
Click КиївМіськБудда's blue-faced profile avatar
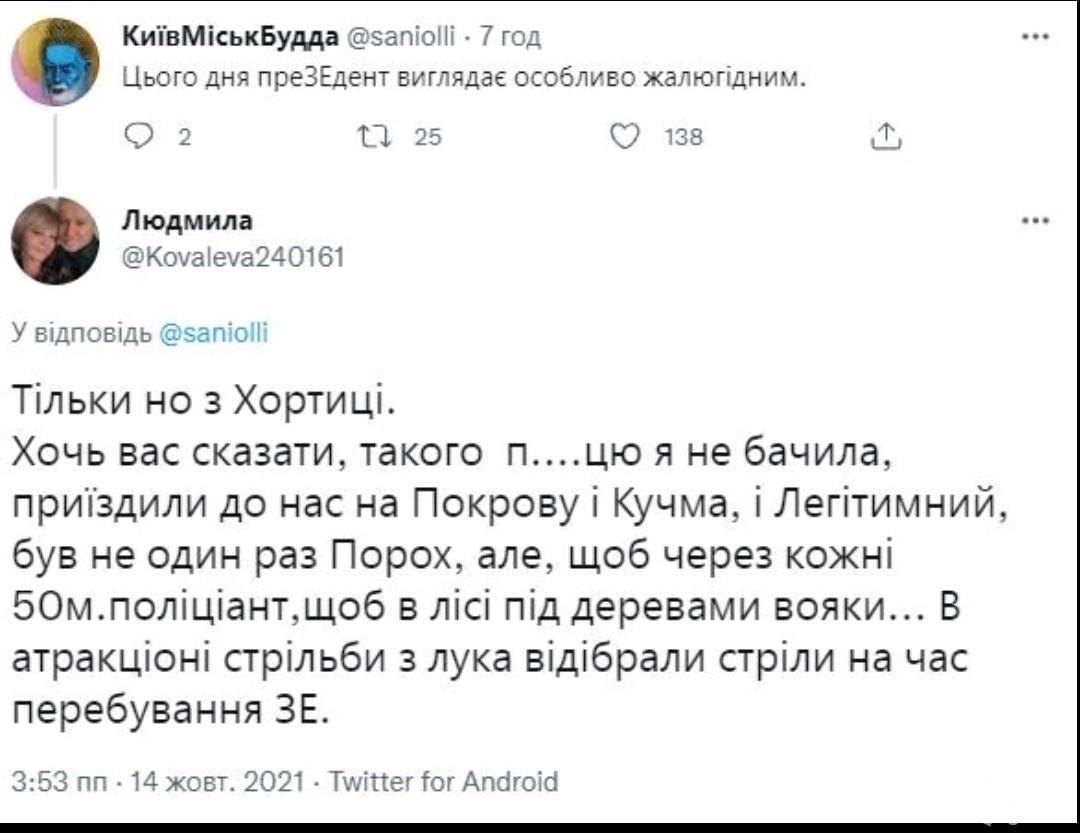pyautogui.click(x=55, y=61)
